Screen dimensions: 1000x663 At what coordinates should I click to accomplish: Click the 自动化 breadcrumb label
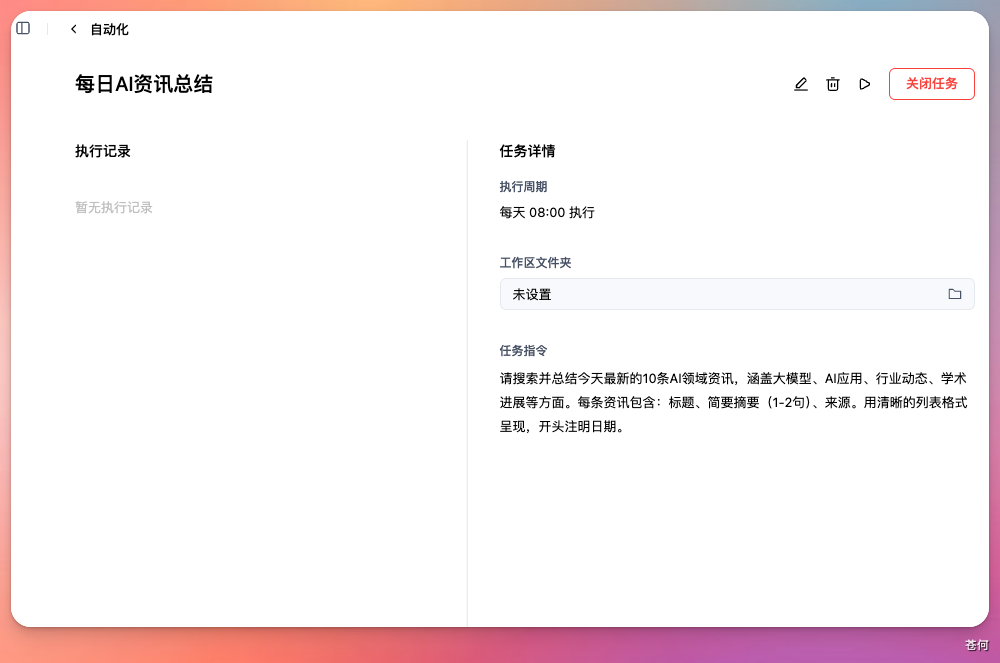(x=109, y=29)
